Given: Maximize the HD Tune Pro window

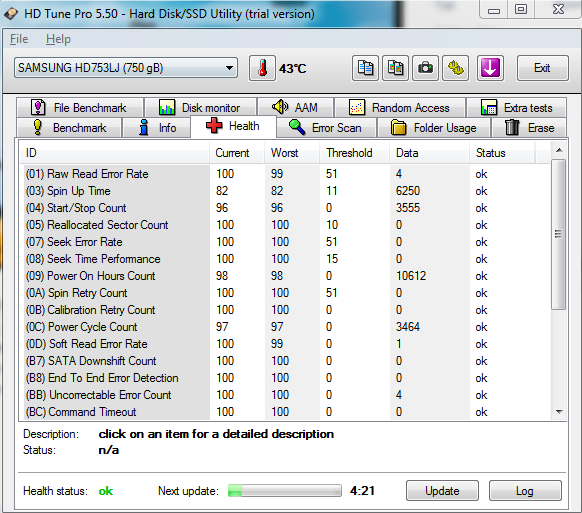Looking at the screenshot, I should click(521, 10).
